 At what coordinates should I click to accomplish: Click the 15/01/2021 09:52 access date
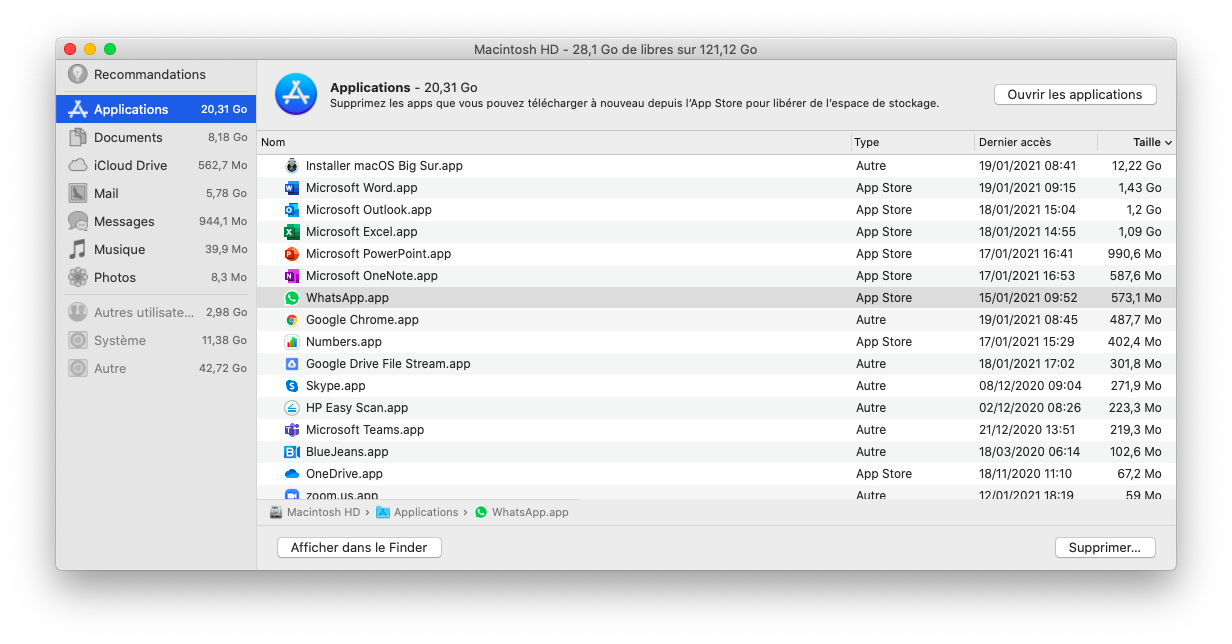coord(1028,298)
